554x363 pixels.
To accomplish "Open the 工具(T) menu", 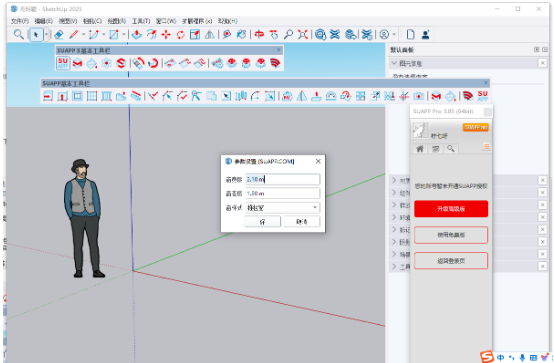I will (x=141, y=21).
